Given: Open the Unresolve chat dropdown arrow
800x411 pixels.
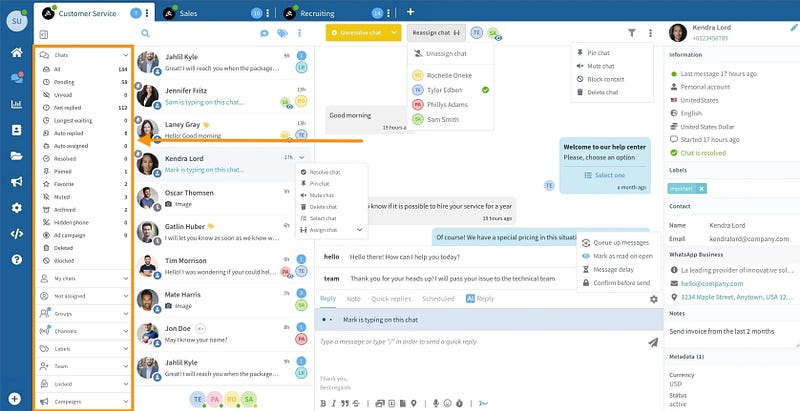Looking at the screenshot, I should pos(394,33).
